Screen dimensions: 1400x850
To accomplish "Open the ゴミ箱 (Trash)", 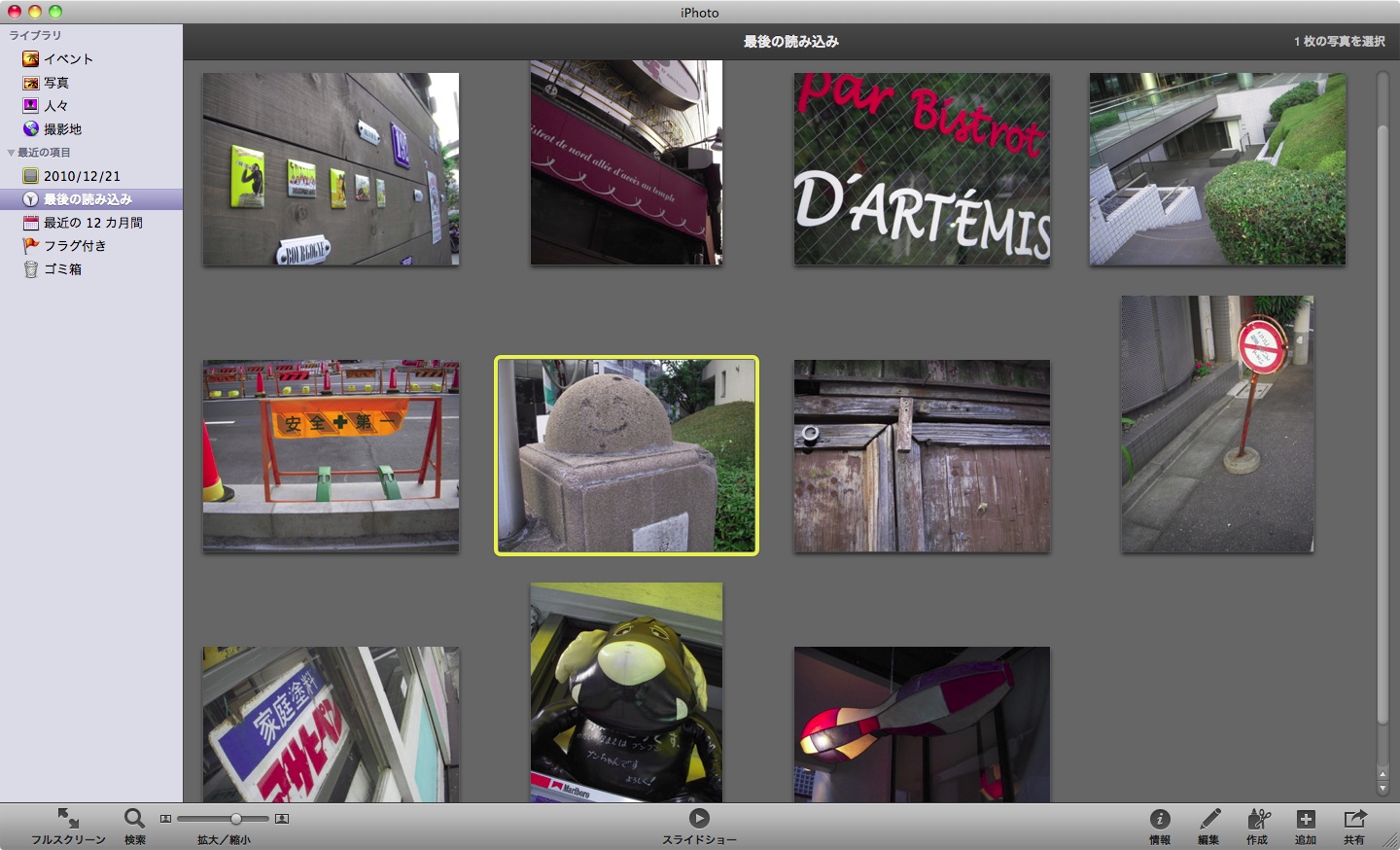I will (60, 269).
